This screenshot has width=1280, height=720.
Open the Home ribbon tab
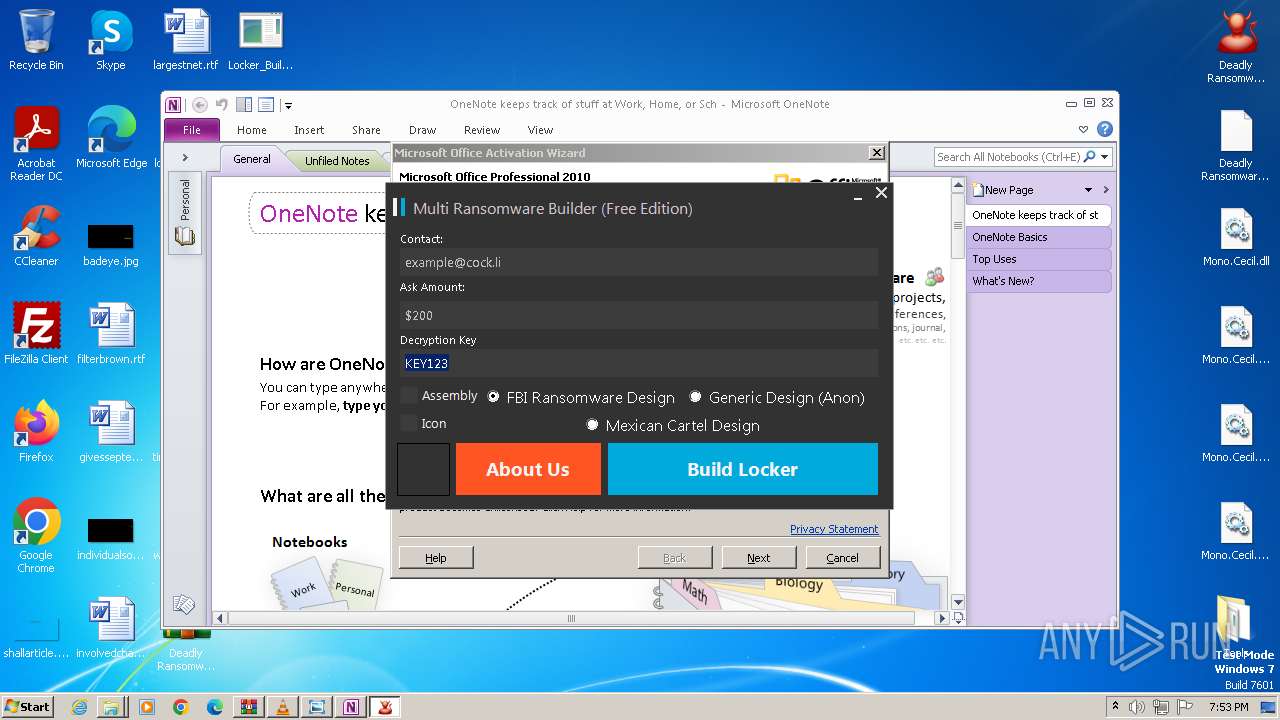252,130
